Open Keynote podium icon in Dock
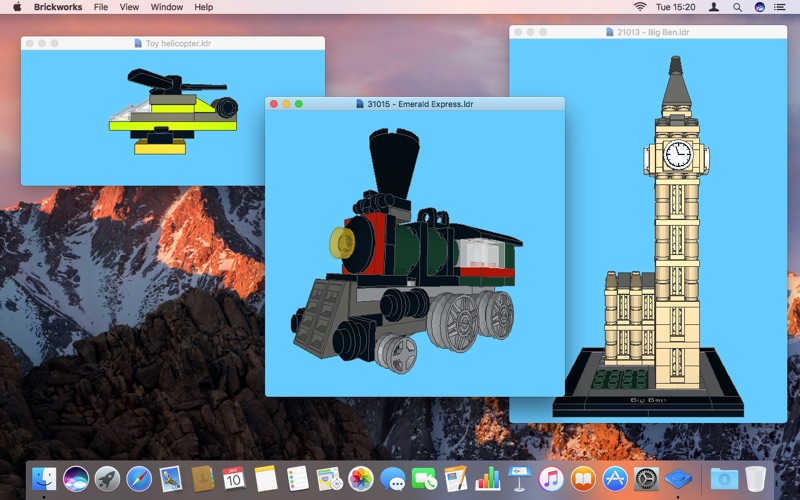The height and width of the screenshot is (500, 800). [519, 479]
